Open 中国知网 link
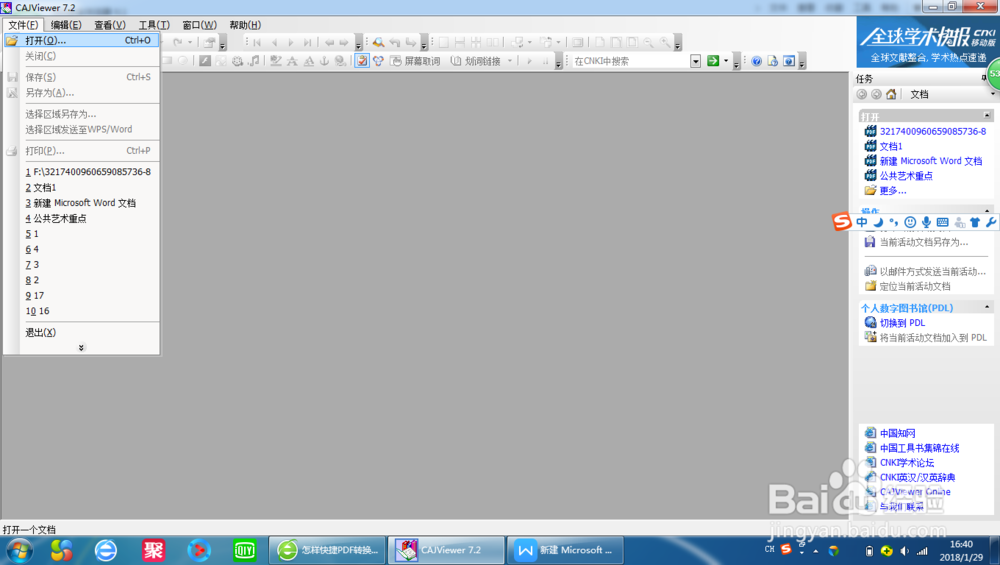 coord(897,433)
